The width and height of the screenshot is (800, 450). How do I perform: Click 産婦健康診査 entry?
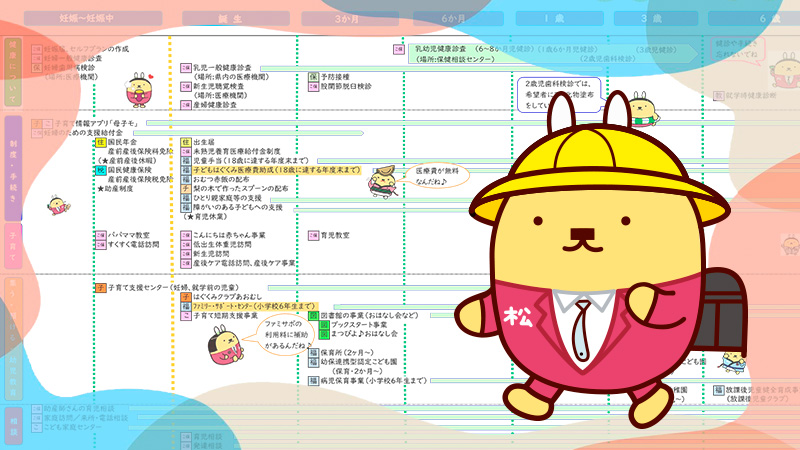215,105
